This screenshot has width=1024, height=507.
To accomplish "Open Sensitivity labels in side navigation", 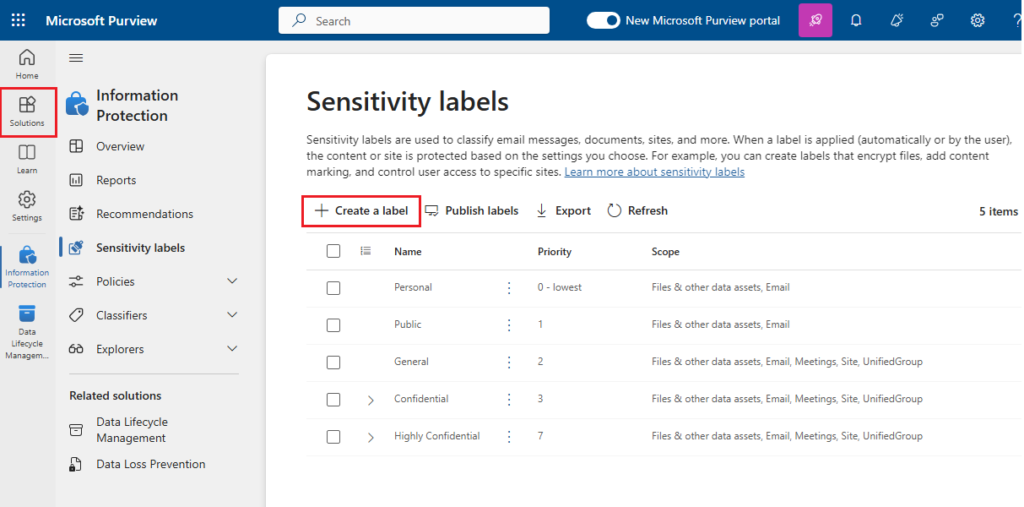I will [140, 248].
